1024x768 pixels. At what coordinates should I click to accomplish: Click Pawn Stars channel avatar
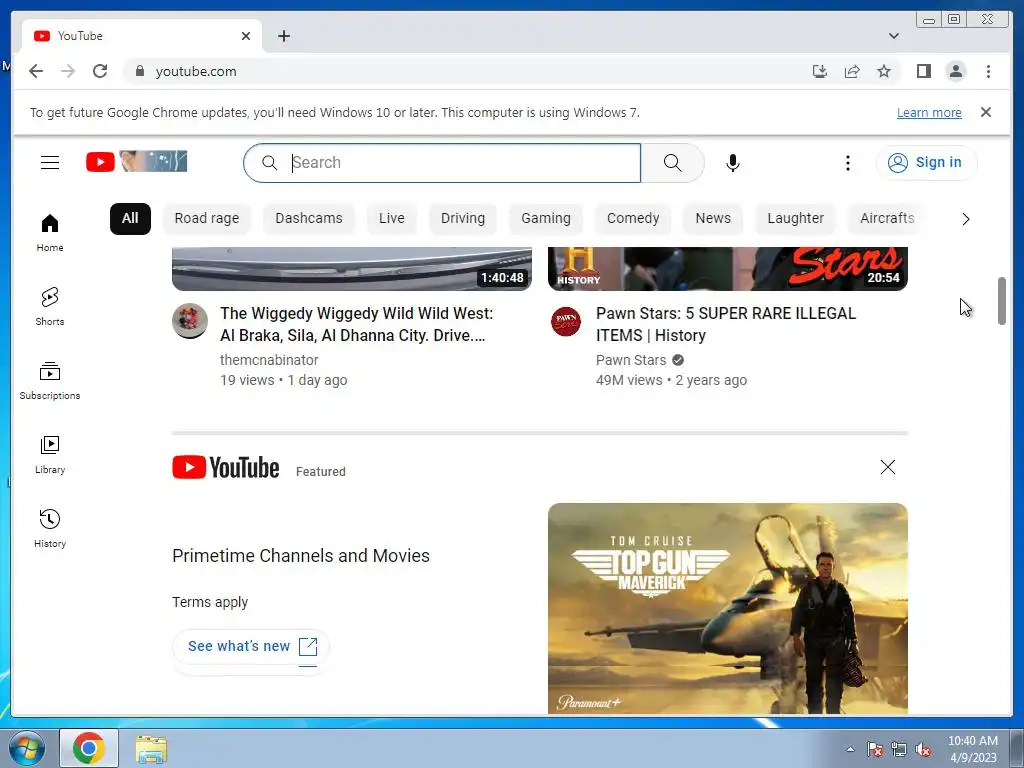click(x=566, y=321)
